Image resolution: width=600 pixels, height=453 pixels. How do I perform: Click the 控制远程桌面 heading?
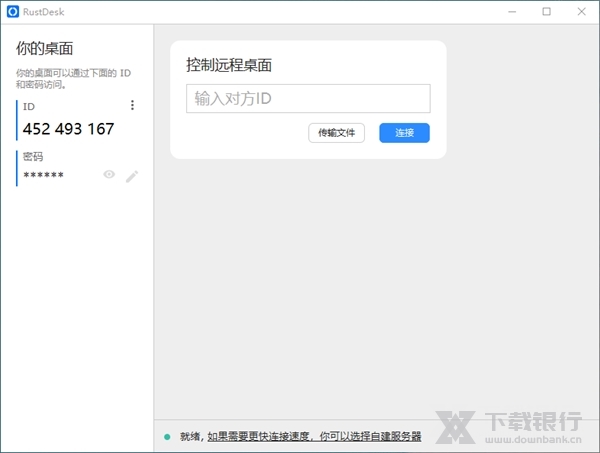tap(229, 65)
